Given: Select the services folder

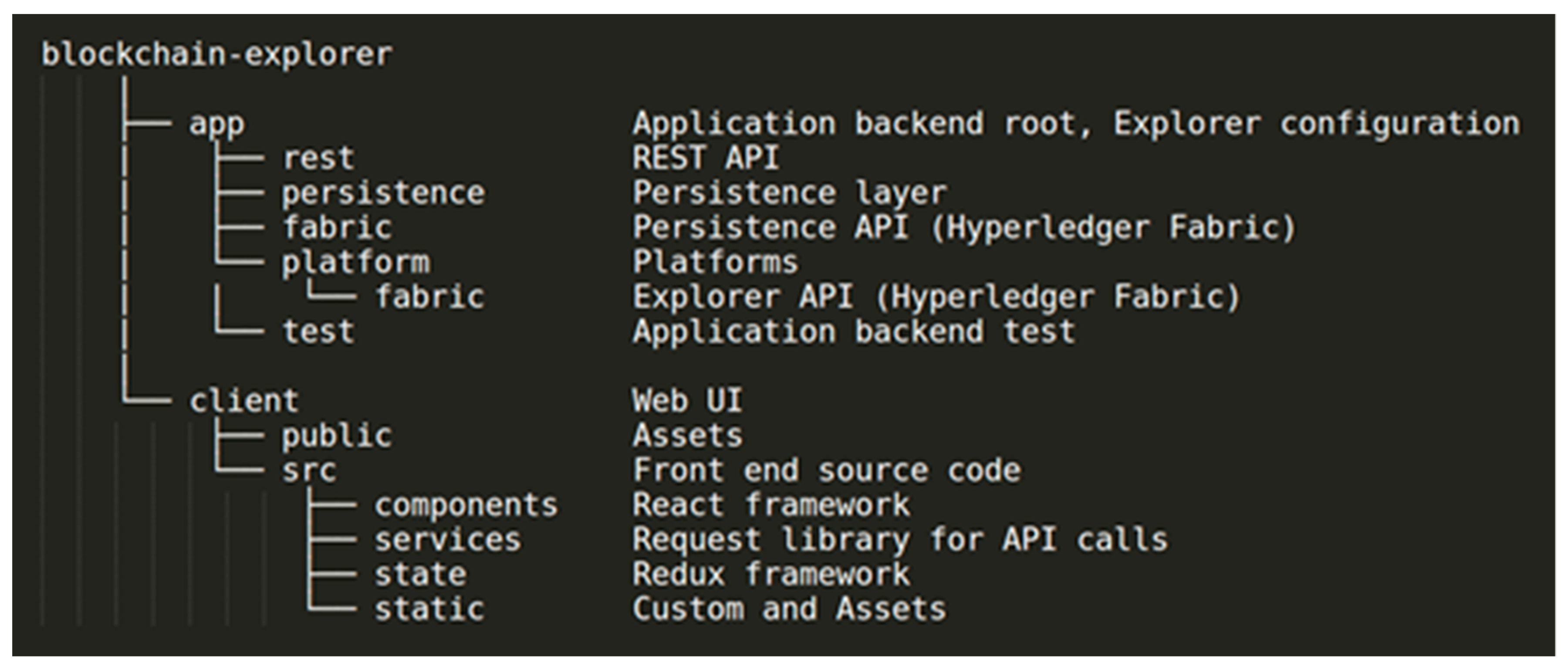Looking at the screenshot, I should click(x=447, y=540).
